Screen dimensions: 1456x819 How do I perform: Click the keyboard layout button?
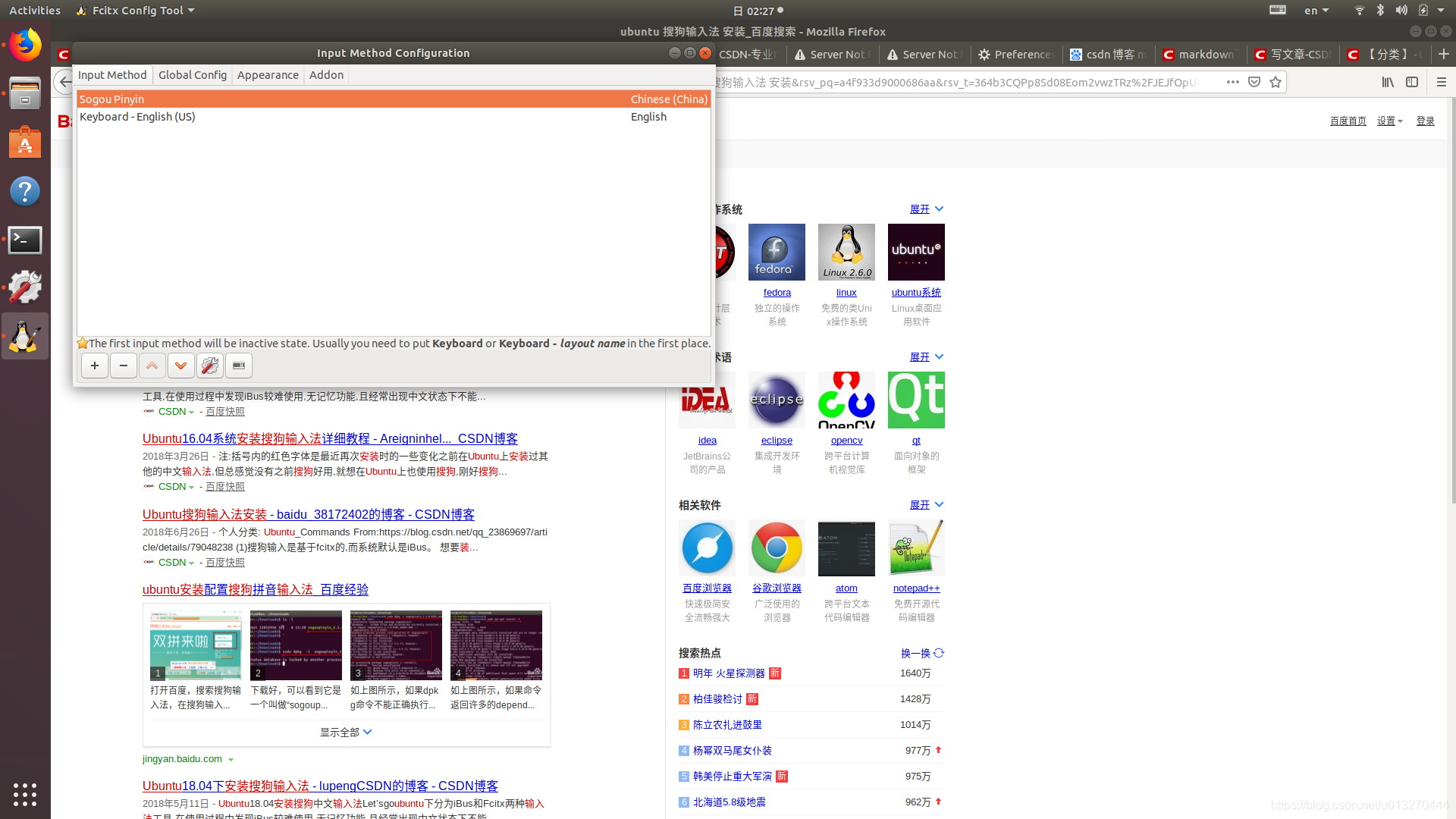tap(239, 366)
